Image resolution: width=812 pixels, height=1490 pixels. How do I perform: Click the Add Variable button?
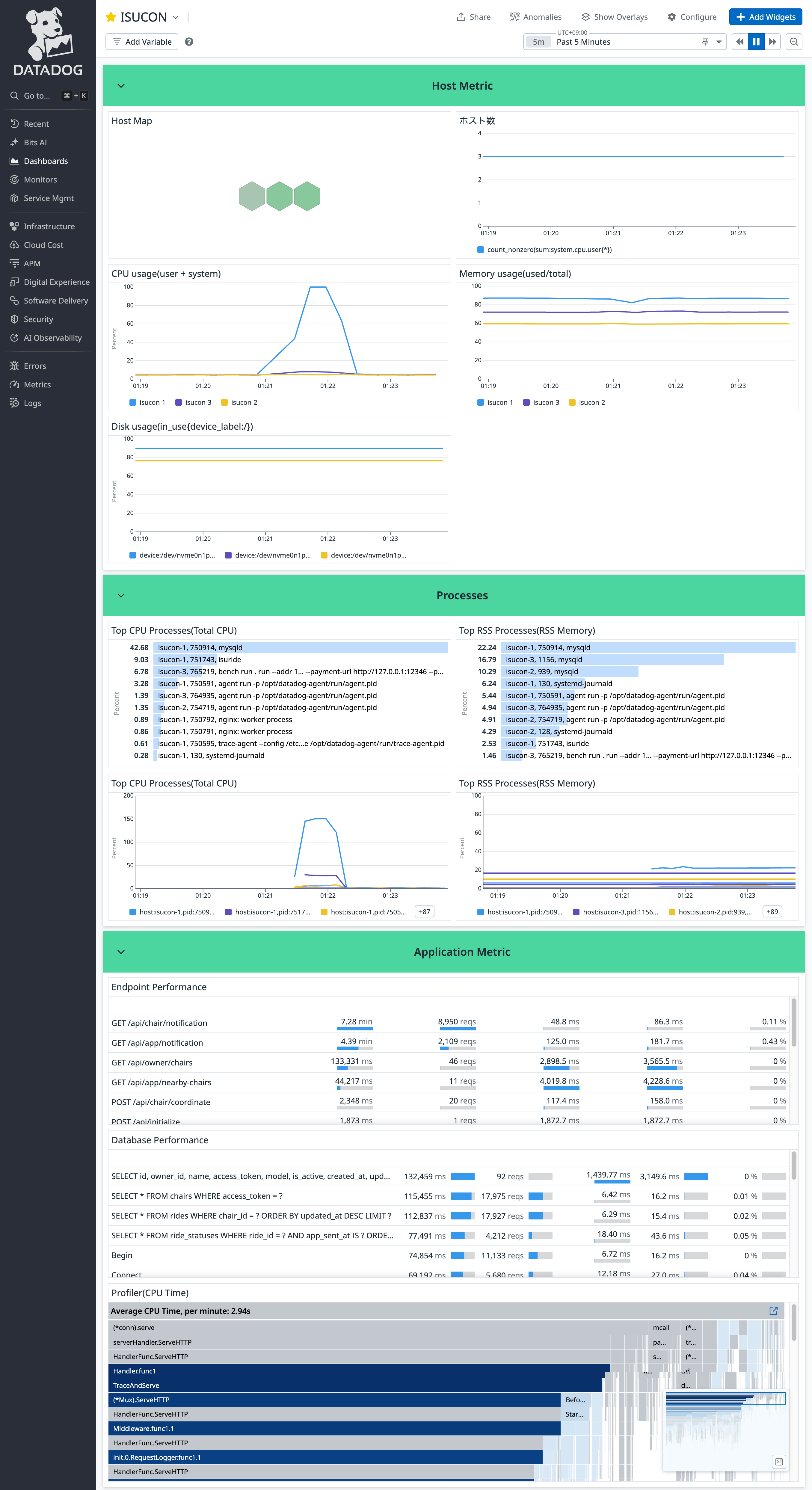click(x=142, y=42)
